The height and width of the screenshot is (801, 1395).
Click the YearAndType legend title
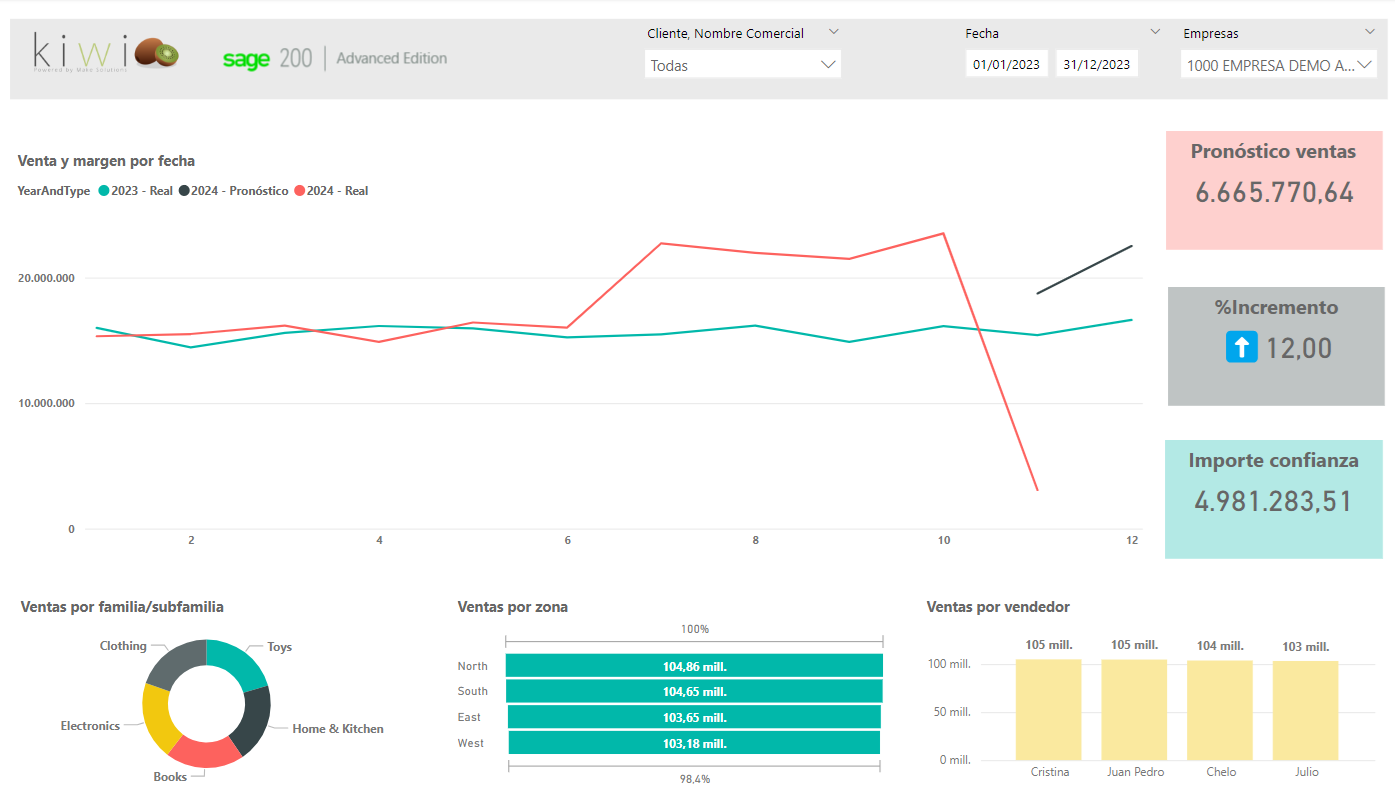(x=54, y=191)
